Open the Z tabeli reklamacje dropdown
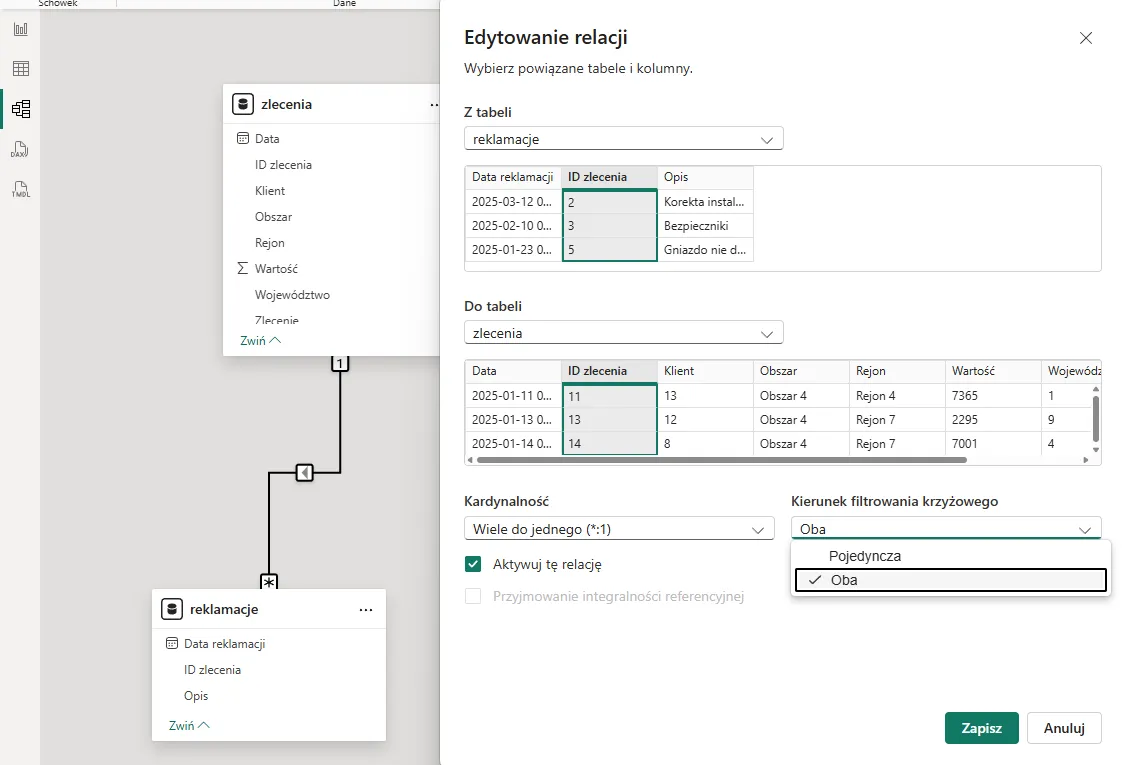1123x765 pixels. pos(623,139)
